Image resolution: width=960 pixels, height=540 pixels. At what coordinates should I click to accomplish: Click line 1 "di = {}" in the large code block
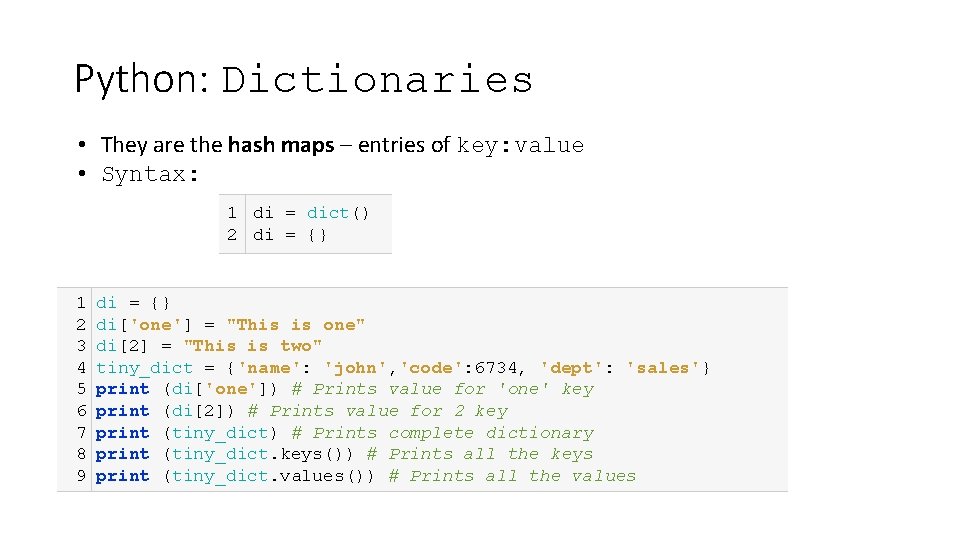coord(133,303)
